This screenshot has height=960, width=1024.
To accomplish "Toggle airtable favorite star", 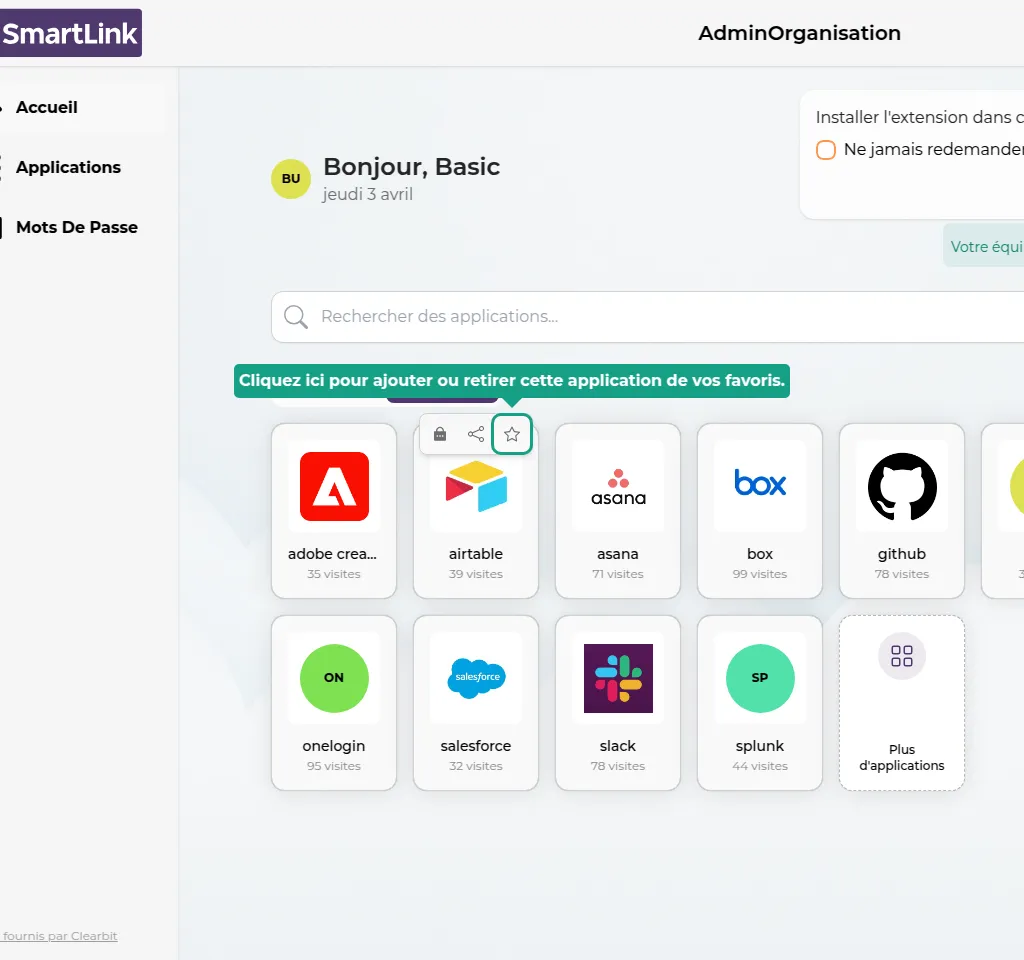I will coord(512,434).
